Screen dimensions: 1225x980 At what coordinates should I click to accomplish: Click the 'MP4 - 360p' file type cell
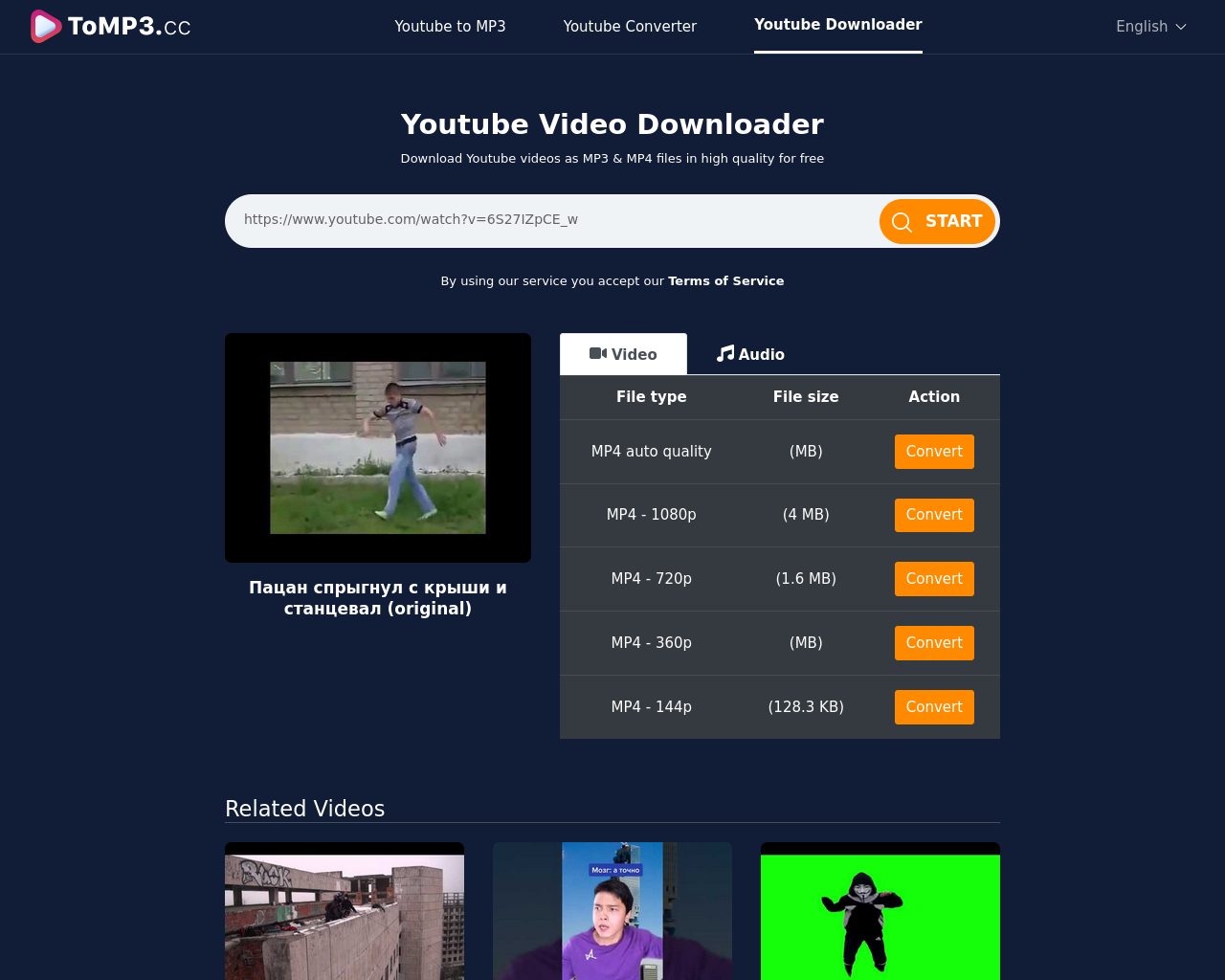tap(652, 643)
